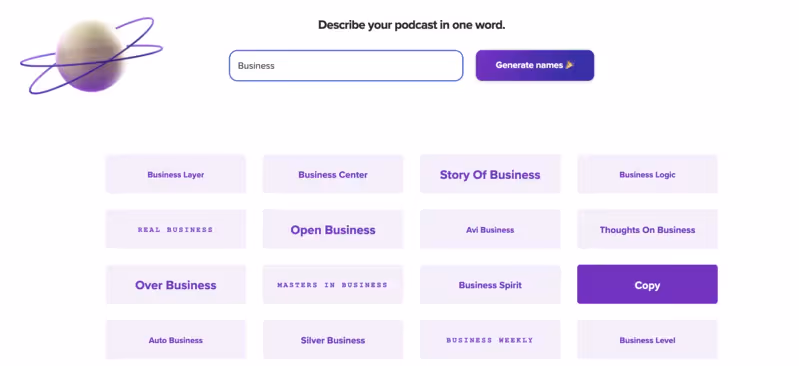Click the Generate names button
This screenshot has height=366, width=799.
[535, 65]
